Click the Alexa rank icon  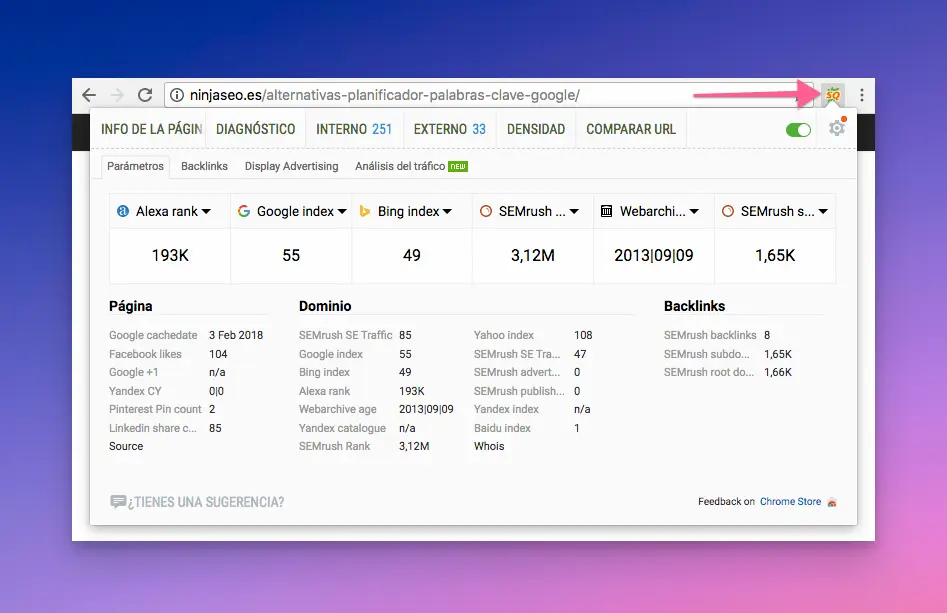[124, 211]
